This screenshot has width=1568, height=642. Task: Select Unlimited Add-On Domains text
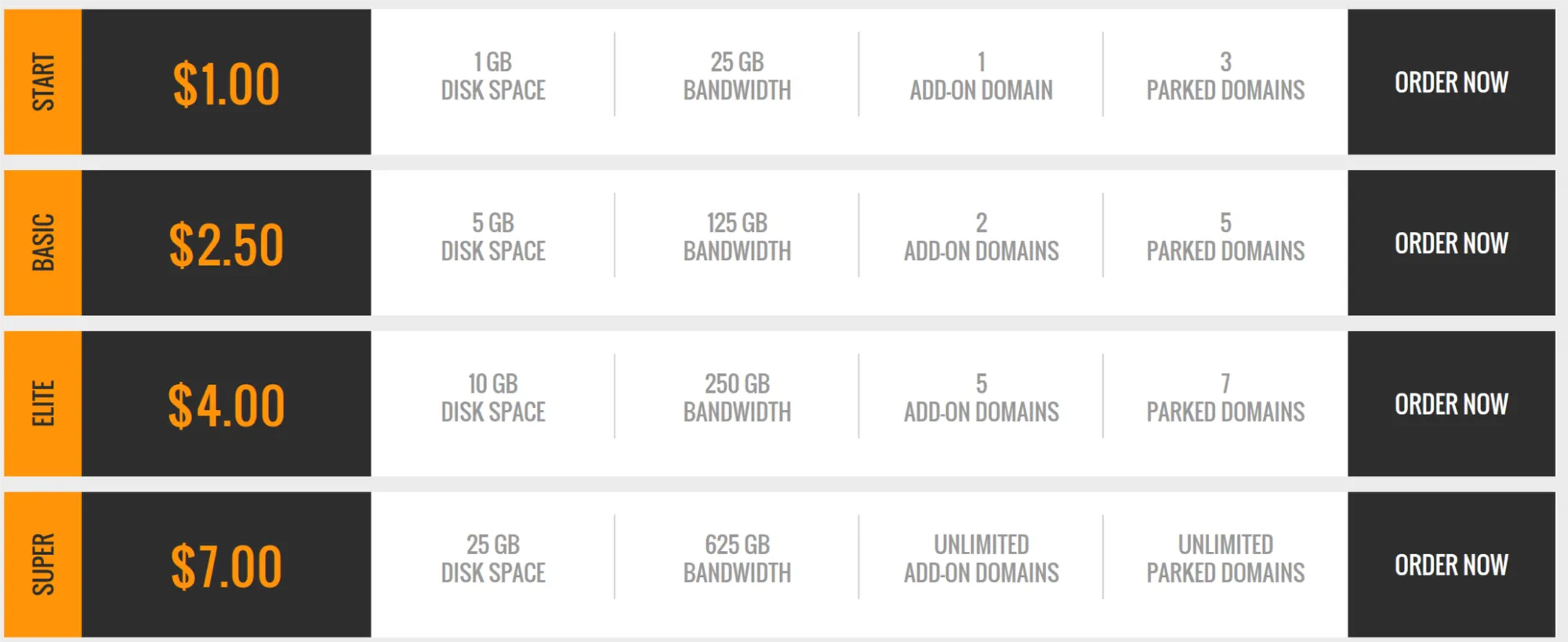click(x=981, y=558)
